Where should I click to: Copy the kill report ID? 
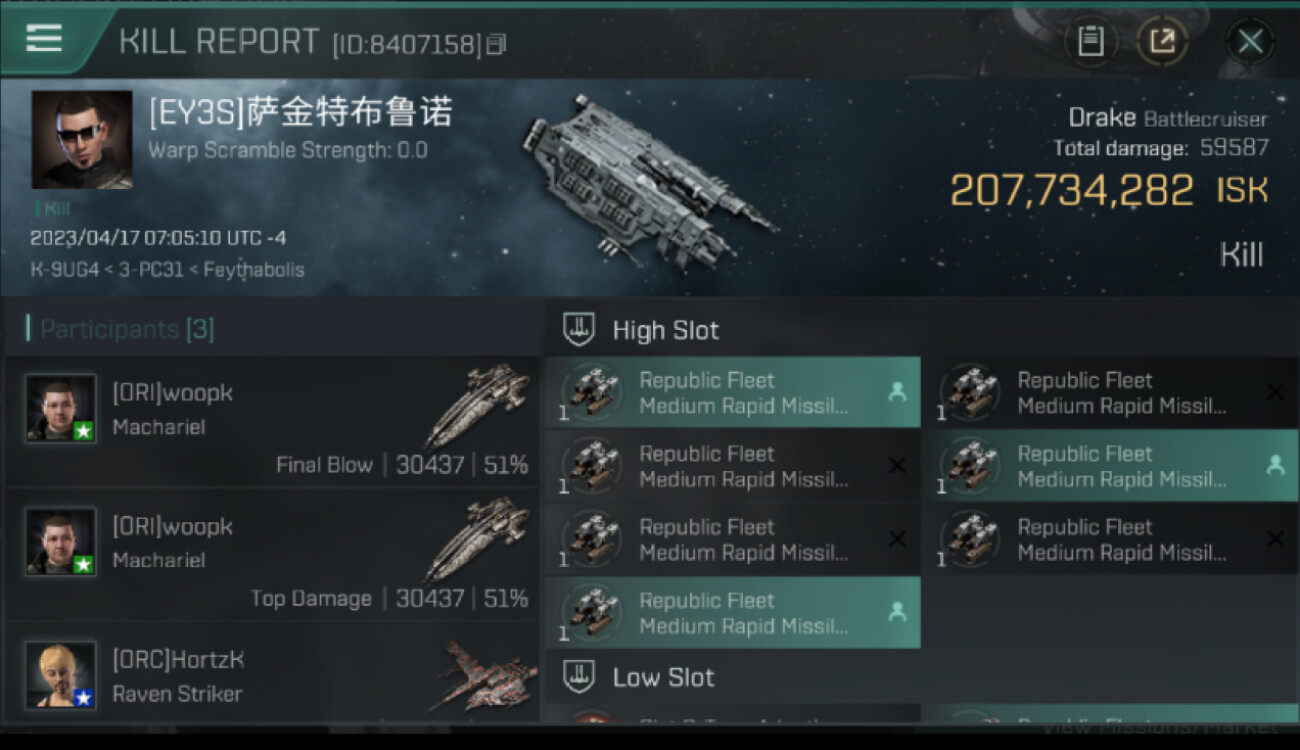(x=497, y=44)
